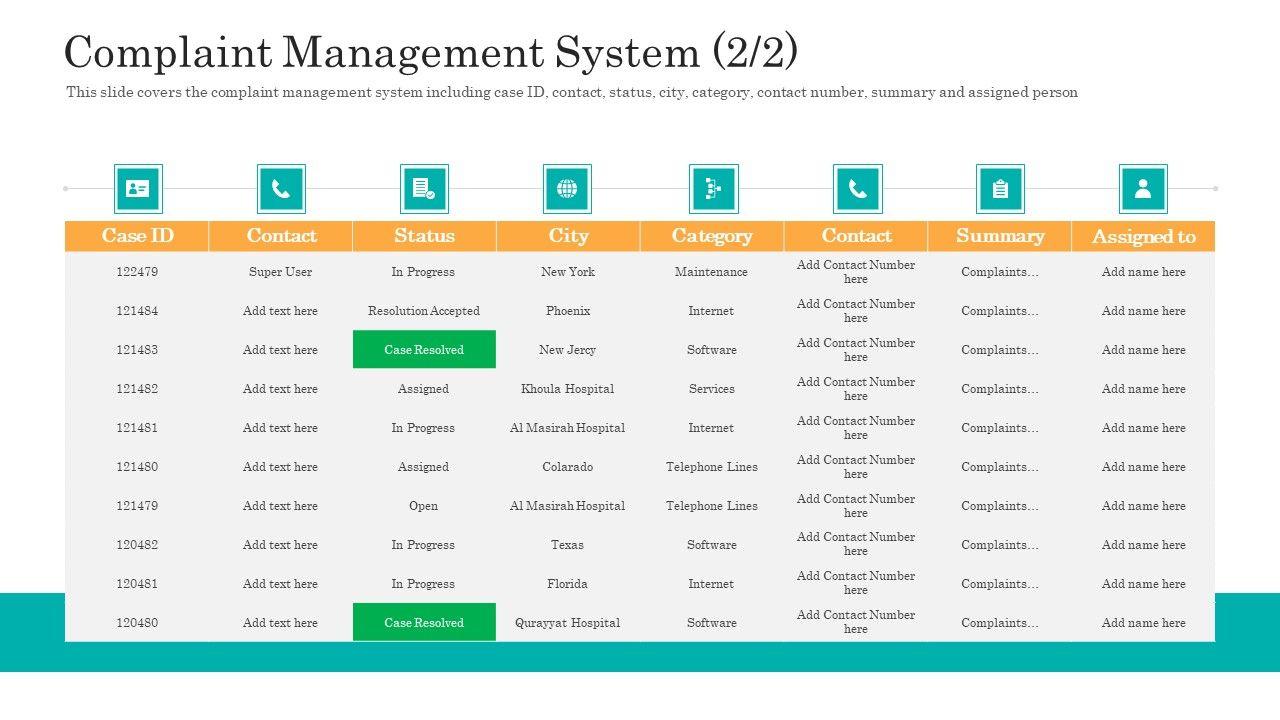The height and width of the screenshot is (720, 1280).
Task: Click the slide title Complaint Management System (2/2)
Action: click(431, 52)
